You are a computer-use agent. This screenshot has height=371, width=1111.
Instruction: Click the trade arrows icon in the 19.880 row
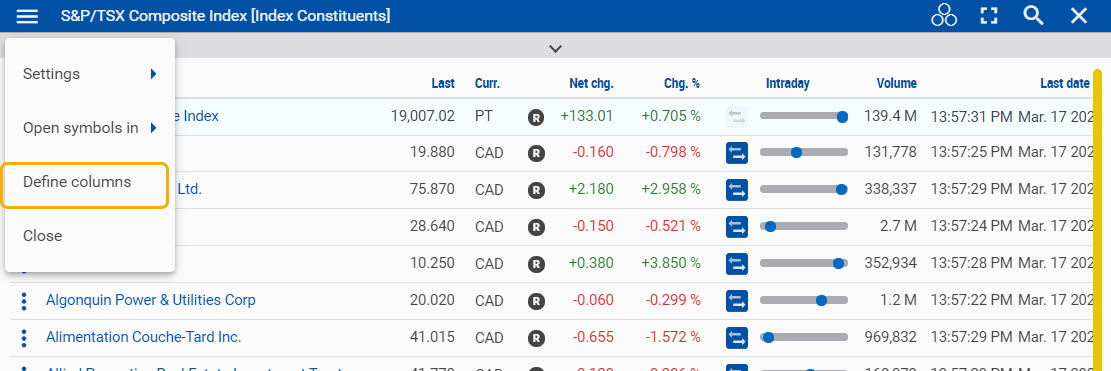pyautogui.click(x=737, y=152)
